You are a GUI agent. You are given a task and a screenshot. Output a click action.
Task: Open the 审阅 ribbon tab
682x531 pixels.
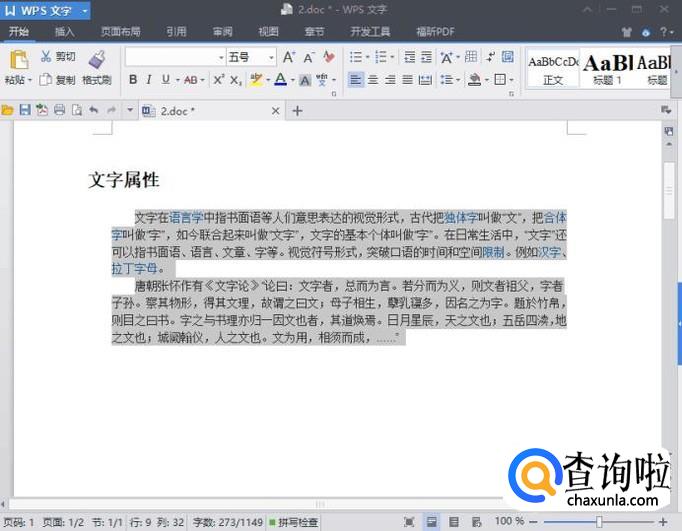point(222,32)
